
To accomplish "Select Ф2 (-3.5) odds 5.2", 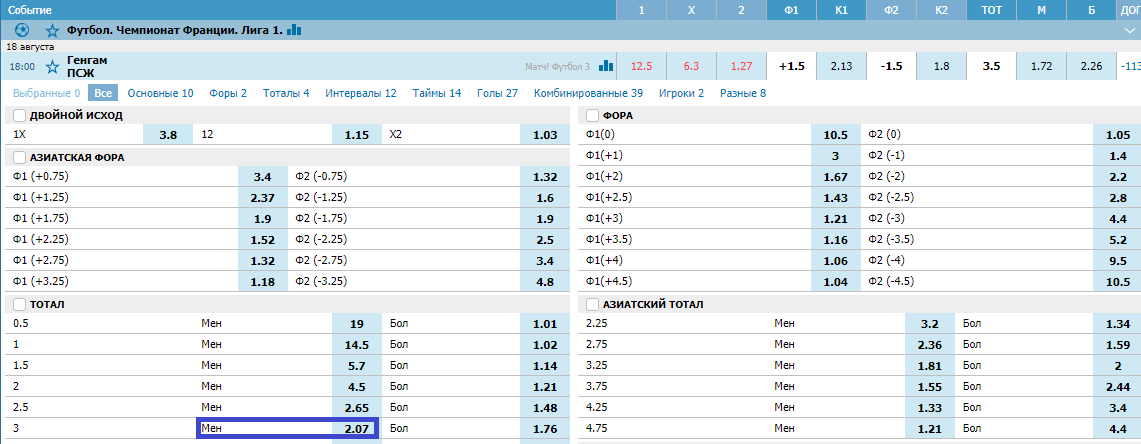I will tap(1117, 240).
